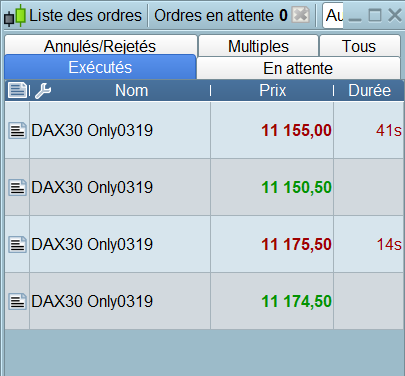This screenshot has height=376, width=405.
Task: Open order details icon for the 11 174,50 row
Action: [17, 301]
